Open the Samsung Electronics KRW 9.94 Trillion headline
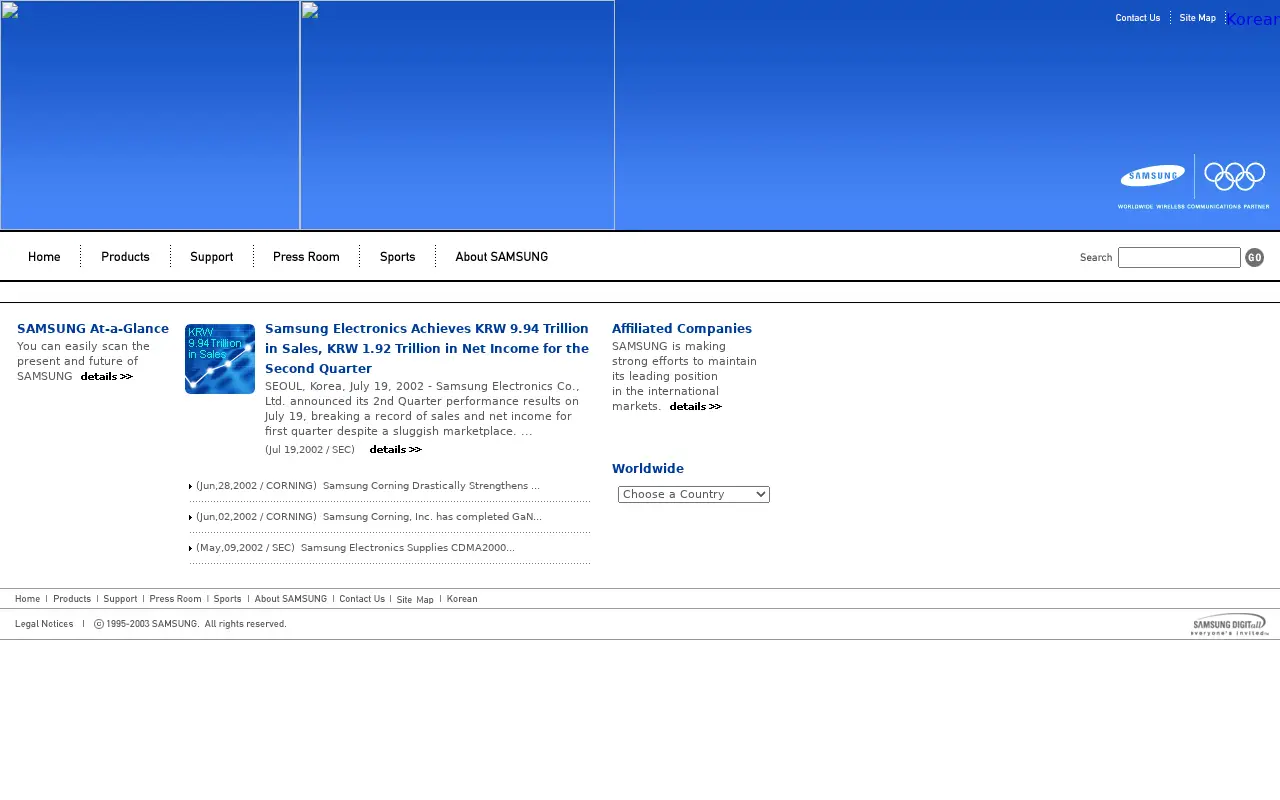 pos(427,348)
